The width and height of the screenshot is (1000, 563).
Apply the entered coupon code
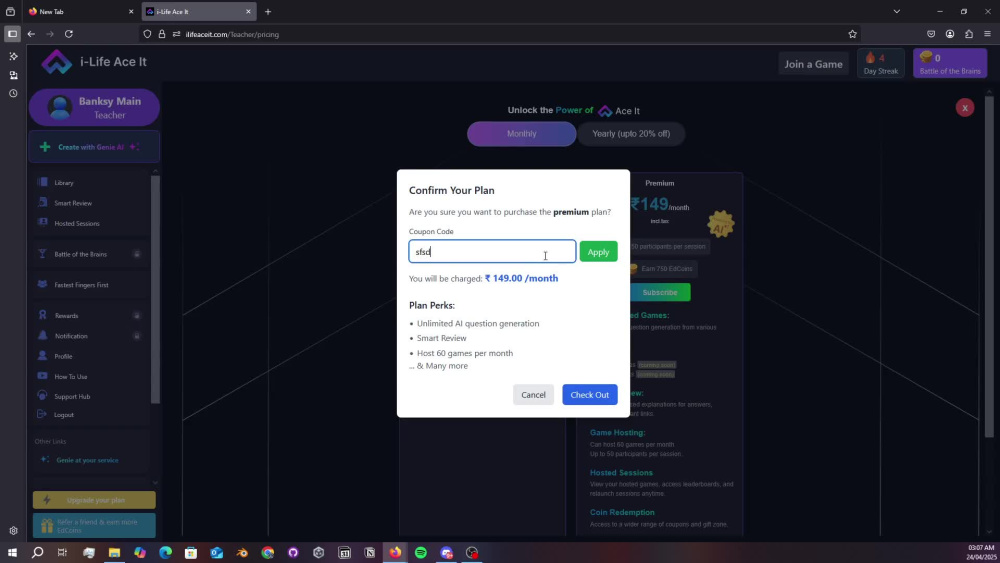(598, 252)
